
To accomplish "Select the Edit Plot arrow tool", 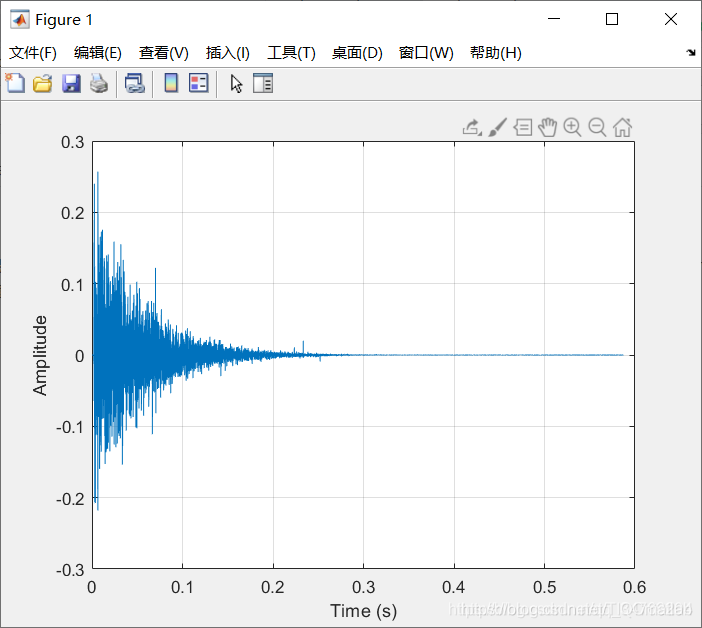I will pyautogui.click(x=236, y=84).
